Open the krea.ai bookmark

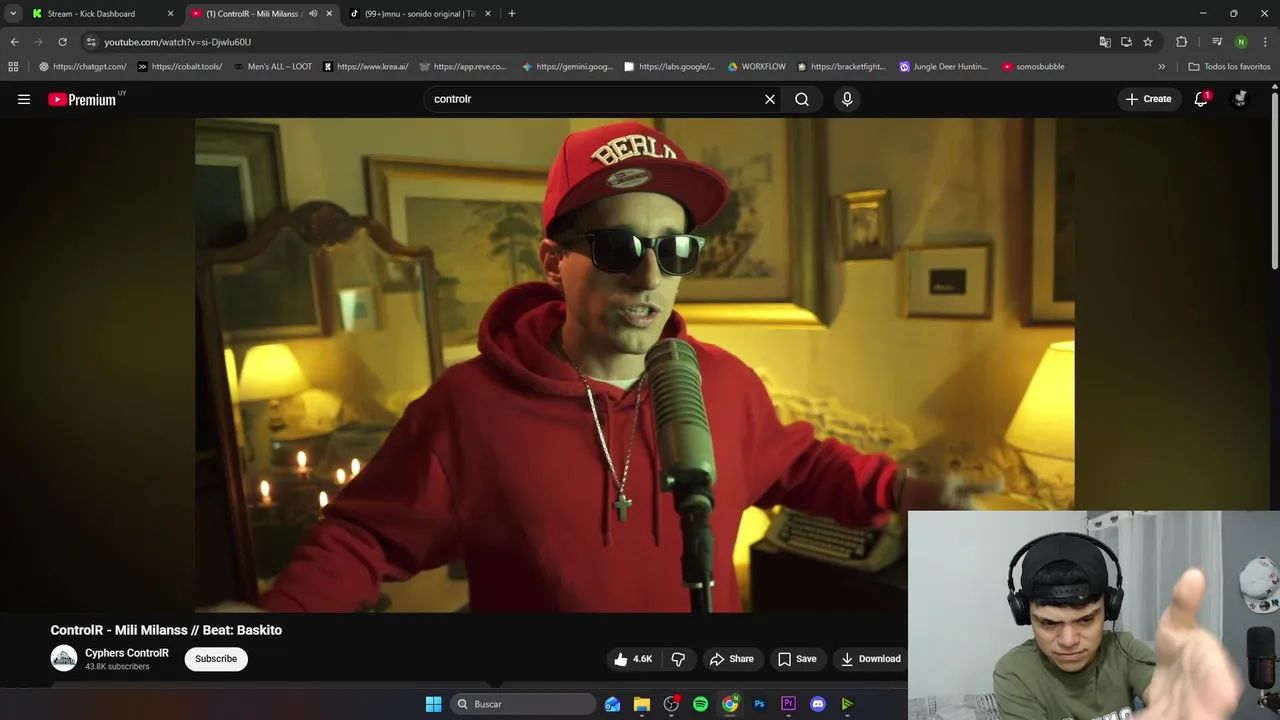coord(365,67)
